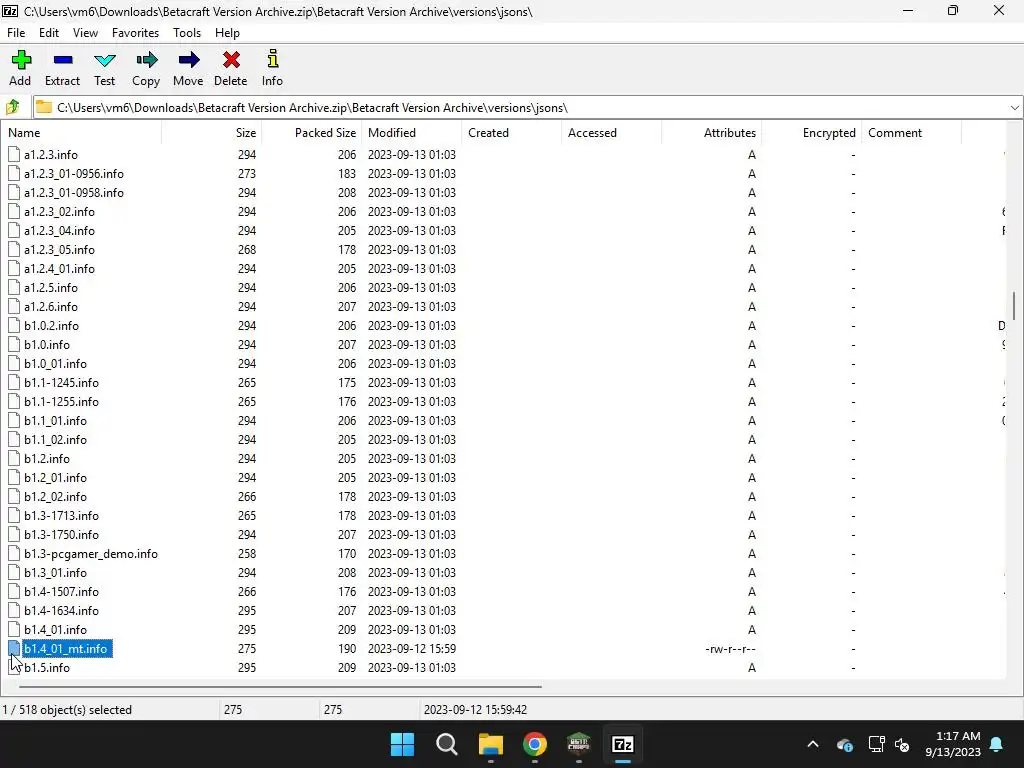Click the Extract toolbar icon
Screen dimensions: 1024x768
63,60
